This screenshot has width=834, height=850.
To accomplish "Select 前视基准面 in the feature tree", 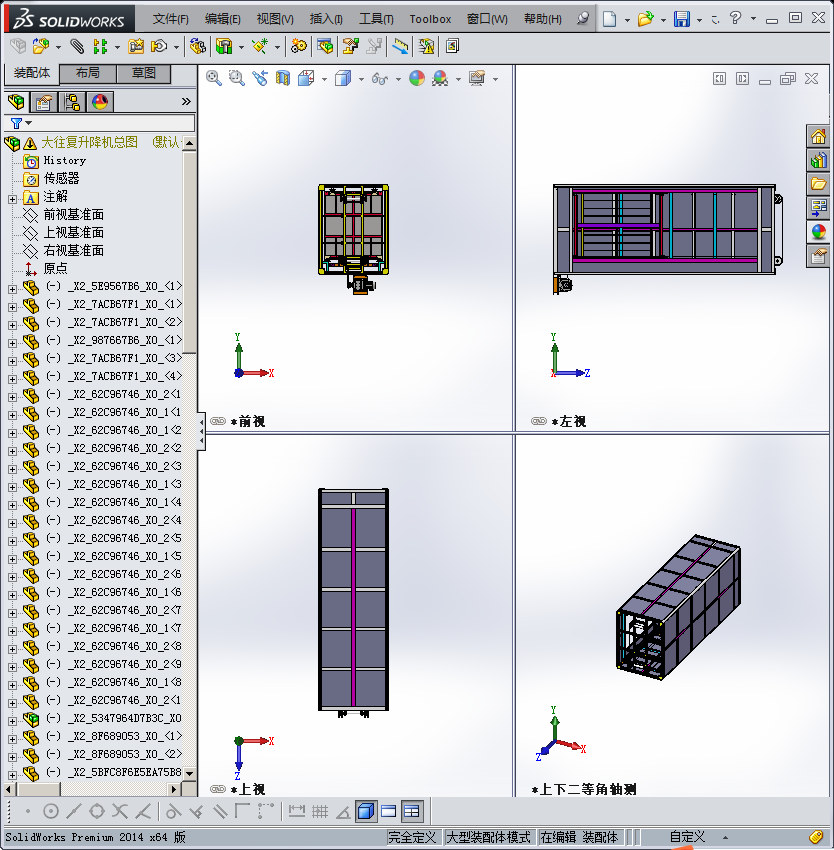I will [73, 215].
